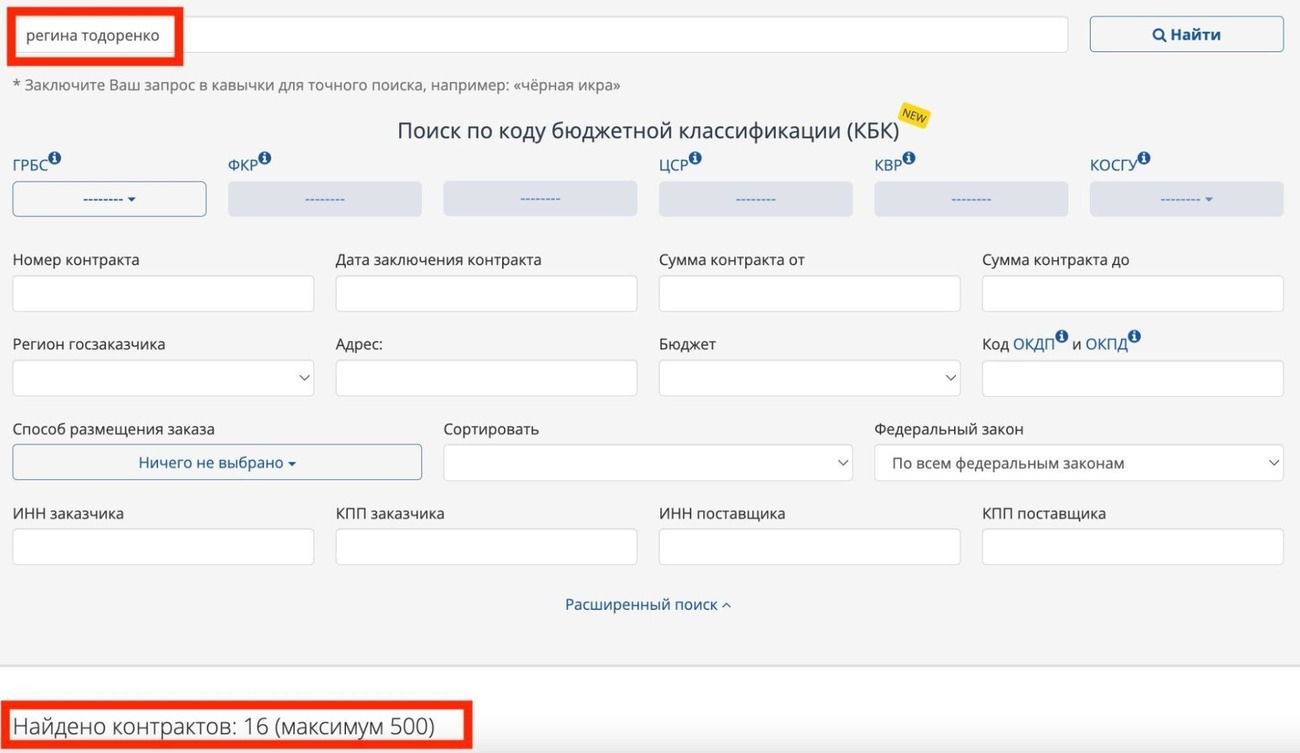1300x753 pixels.
Task: Expand the КОСГУ dropdown
Action: (x=1186, y=199)
